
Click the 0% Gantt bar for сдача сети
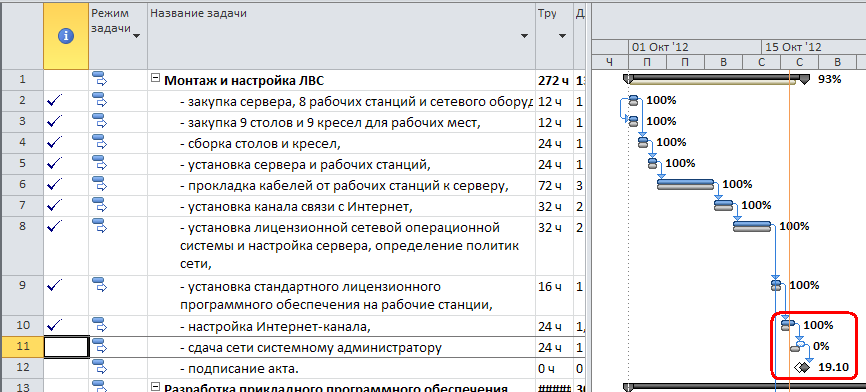click(799, 346)
